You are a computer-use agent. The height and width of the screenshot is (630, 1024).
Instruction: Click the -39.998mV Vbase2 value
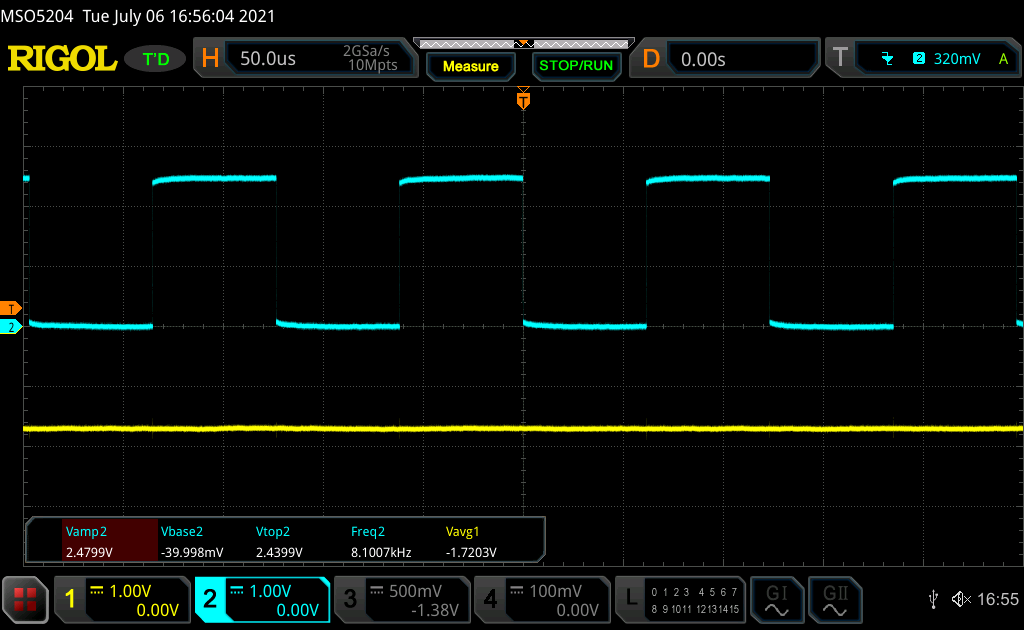click(x=192, y=552)
